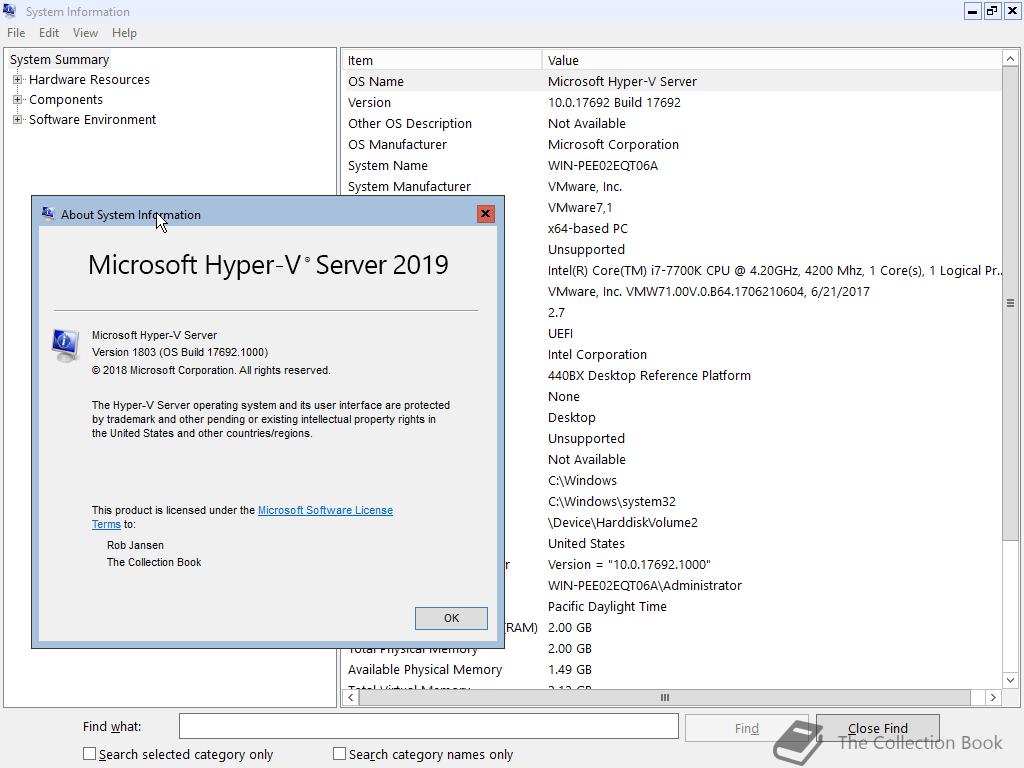Open the View menu
Image resolution: width=1024 pixels, height=768 pixels.
click(x=85, y=33)
